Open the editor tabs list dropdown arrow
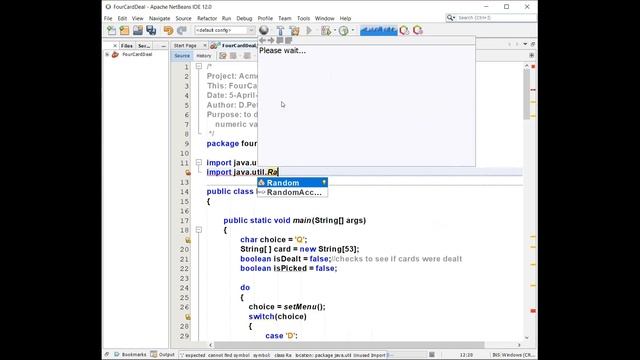The height and width of the screenshot is (360, 640). (x=525, y=44)
